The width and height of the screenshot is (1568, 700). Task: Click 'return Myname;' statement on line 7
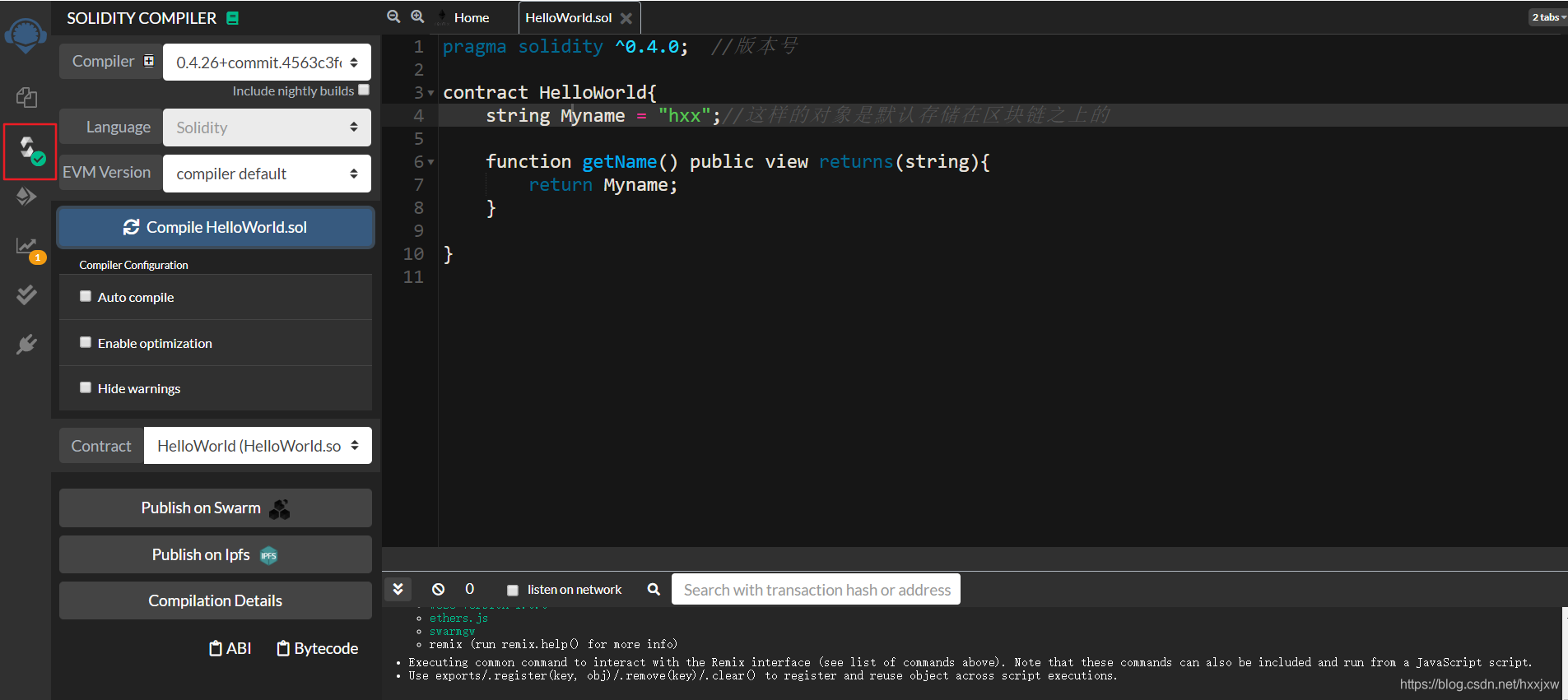[x=603, y=185]
